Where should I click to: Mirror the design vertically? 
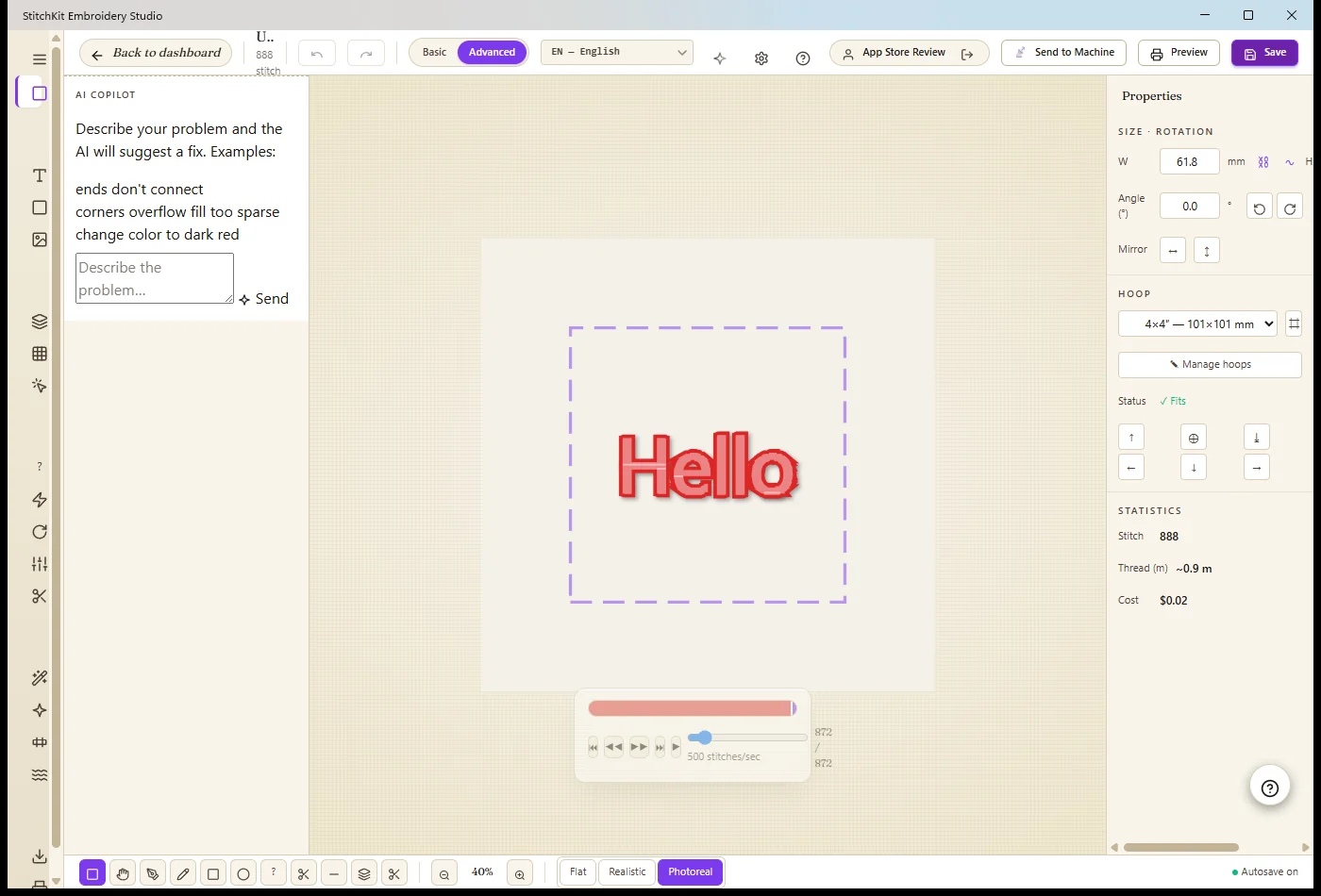1207,250
